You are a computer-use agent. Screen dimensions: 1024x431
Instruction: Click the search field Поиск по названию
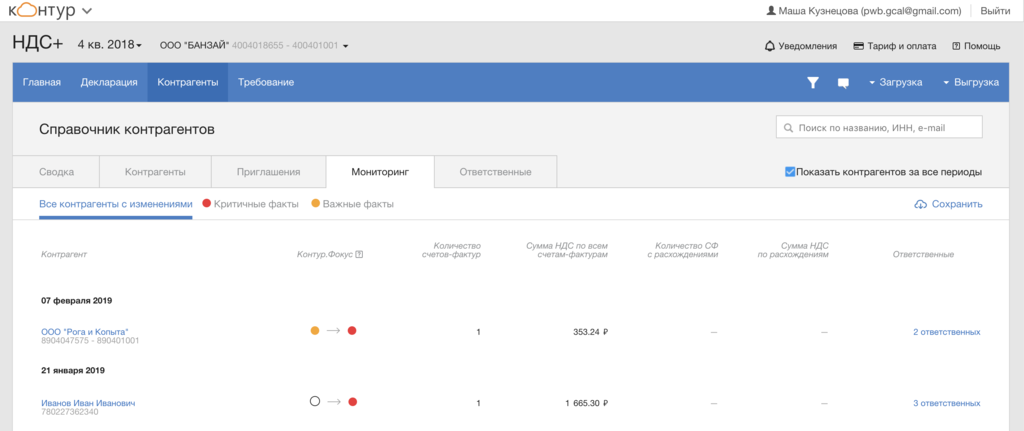click(879, 128)
